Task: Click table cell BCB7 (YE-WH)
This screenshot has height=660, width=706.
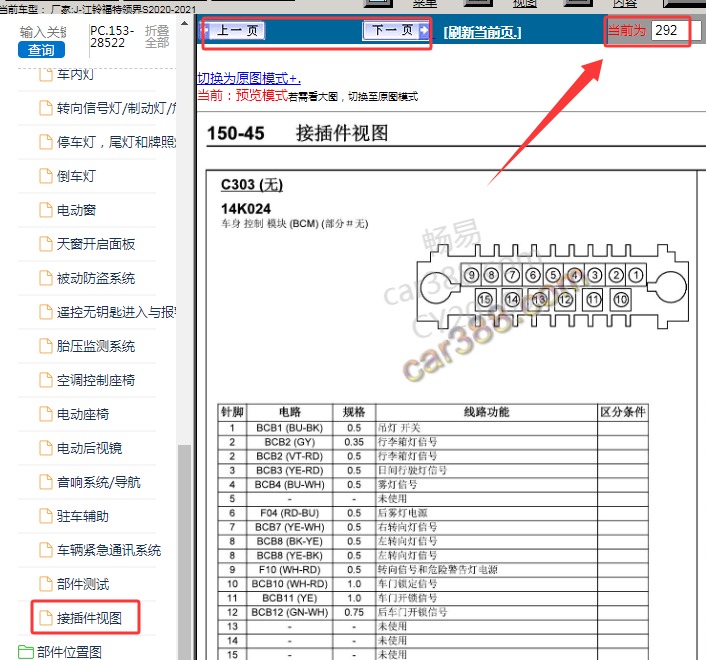Action: [290, 527]
